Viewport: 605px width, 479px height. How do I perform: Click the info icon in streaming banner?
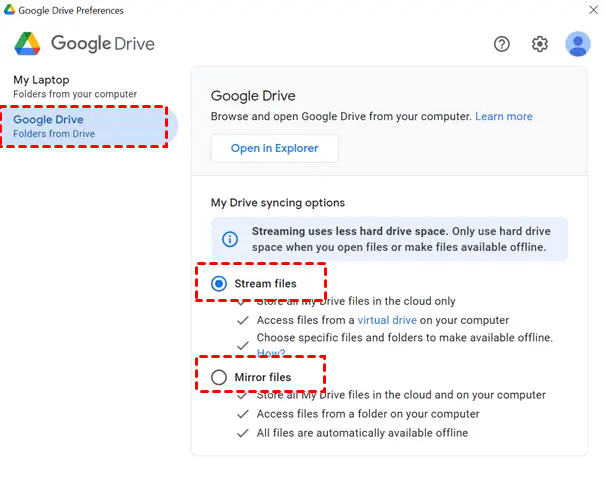(x=230, y=239)
